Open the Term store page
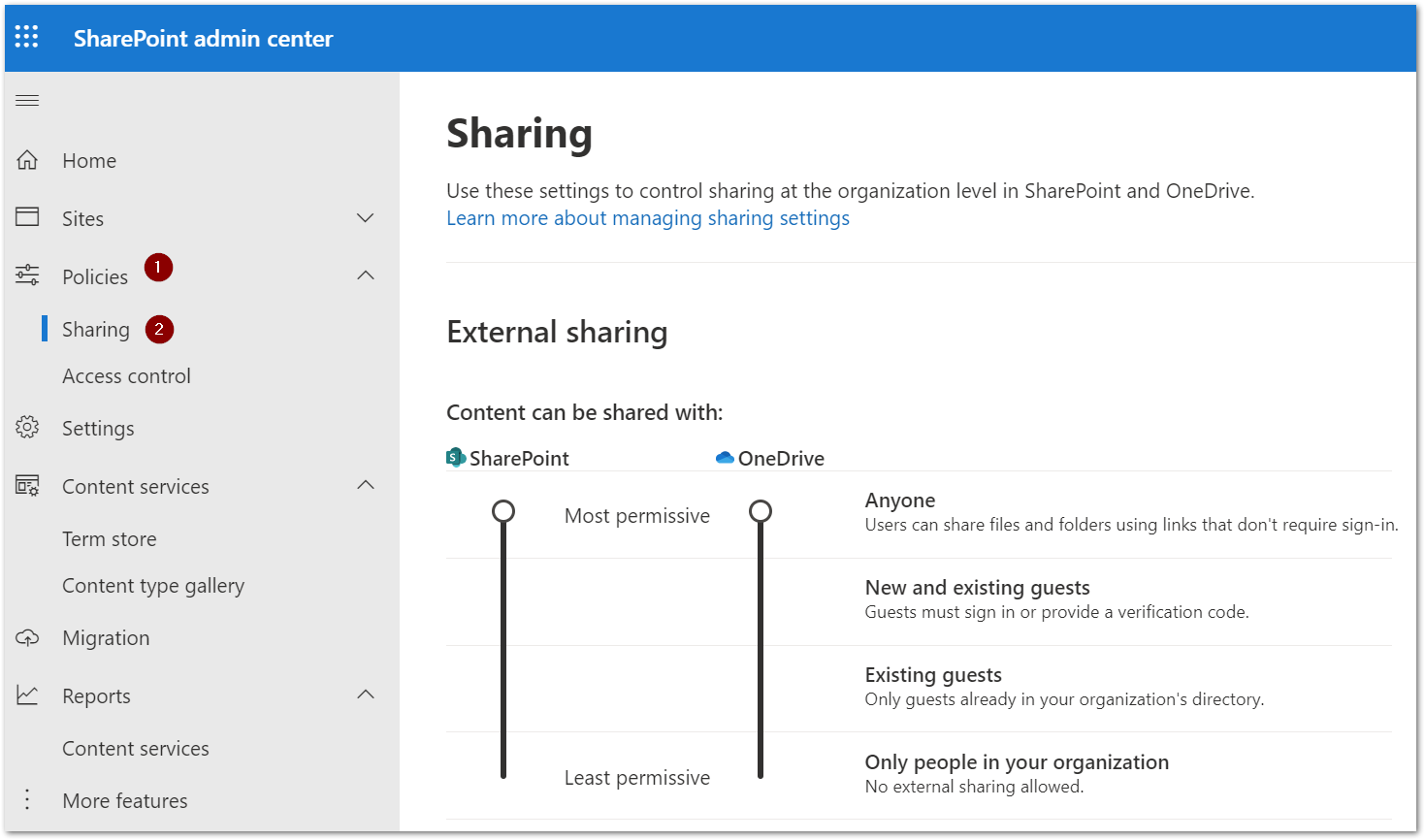1425x840 pixels. 110,539
